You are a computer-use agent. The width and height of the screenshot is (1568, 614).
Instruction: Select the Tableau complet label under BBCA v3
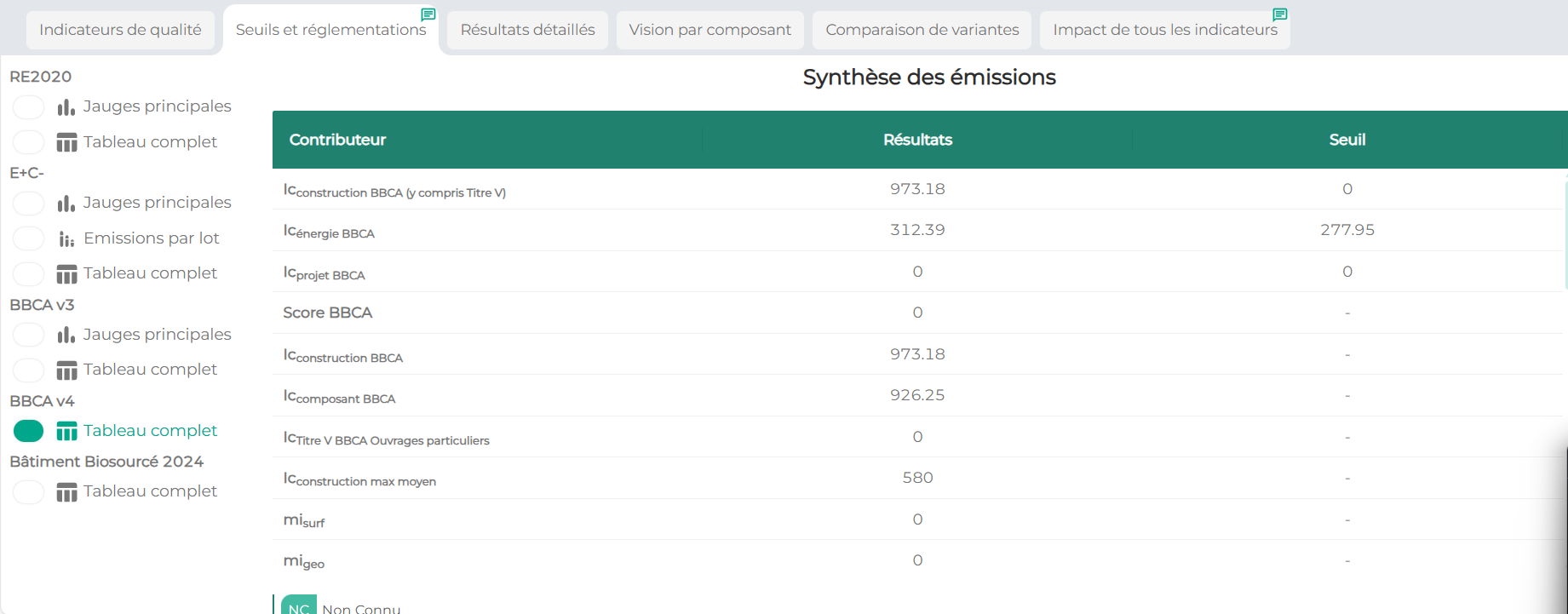[150, 370]
